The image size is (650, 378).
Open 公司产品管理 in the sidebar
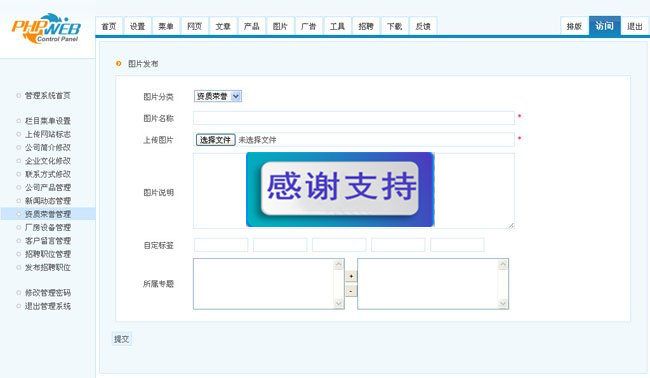coord(48,187)
